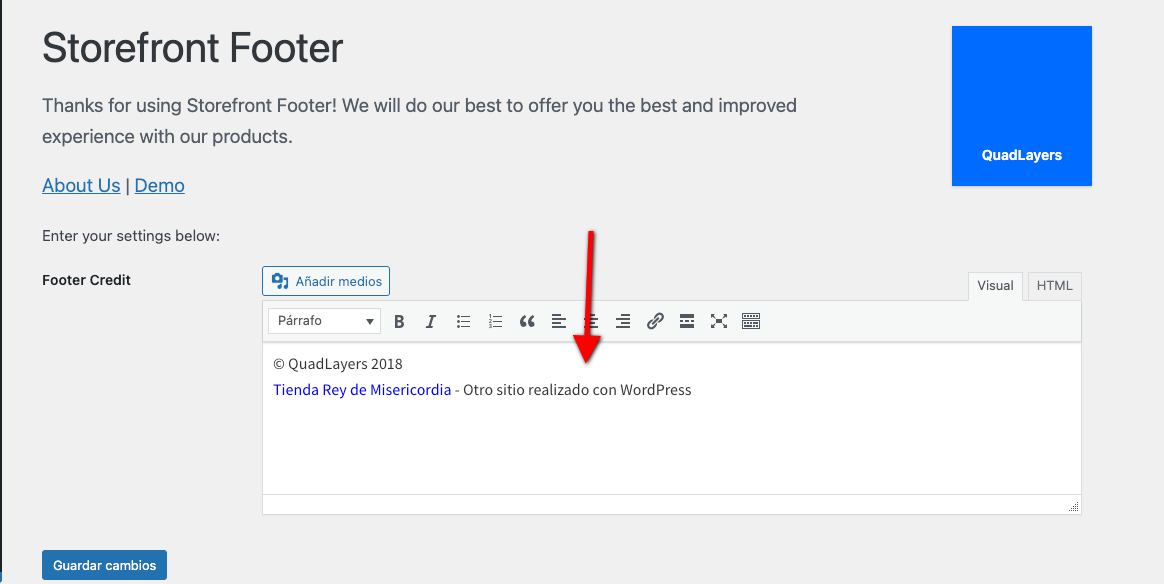
Task: Grab the editor resize handle
Action: click(1073, 507)
